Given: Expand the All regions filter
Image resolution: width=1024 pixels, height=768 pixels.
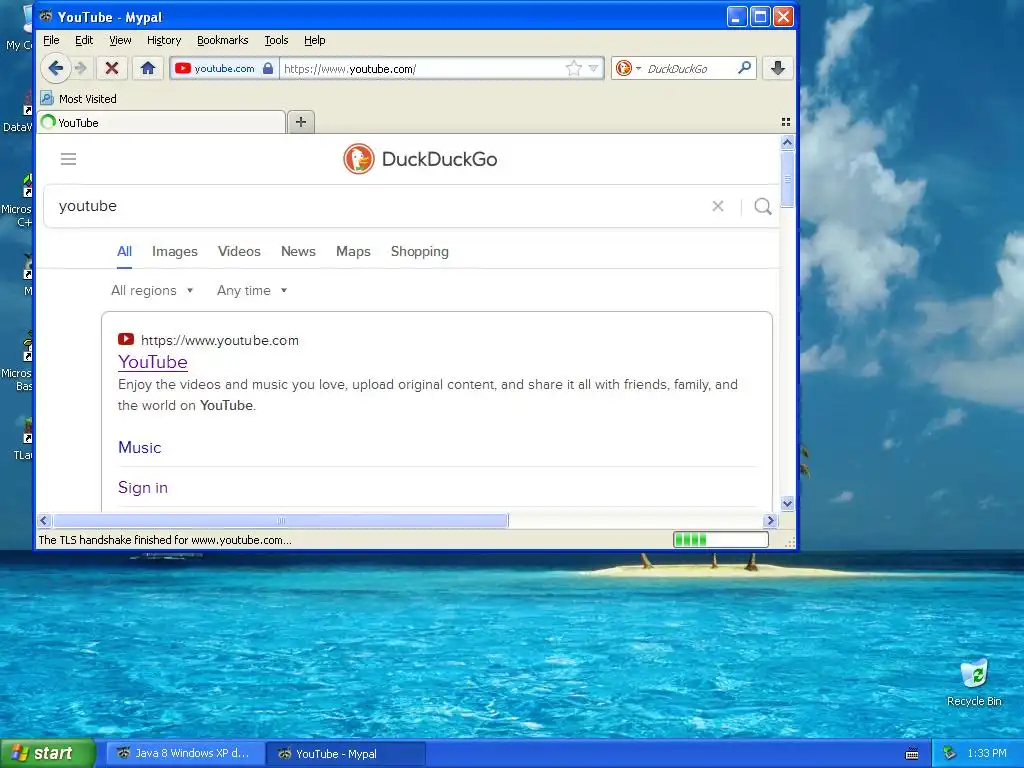Looking at the screenshot, I should [x=152, y=291].
